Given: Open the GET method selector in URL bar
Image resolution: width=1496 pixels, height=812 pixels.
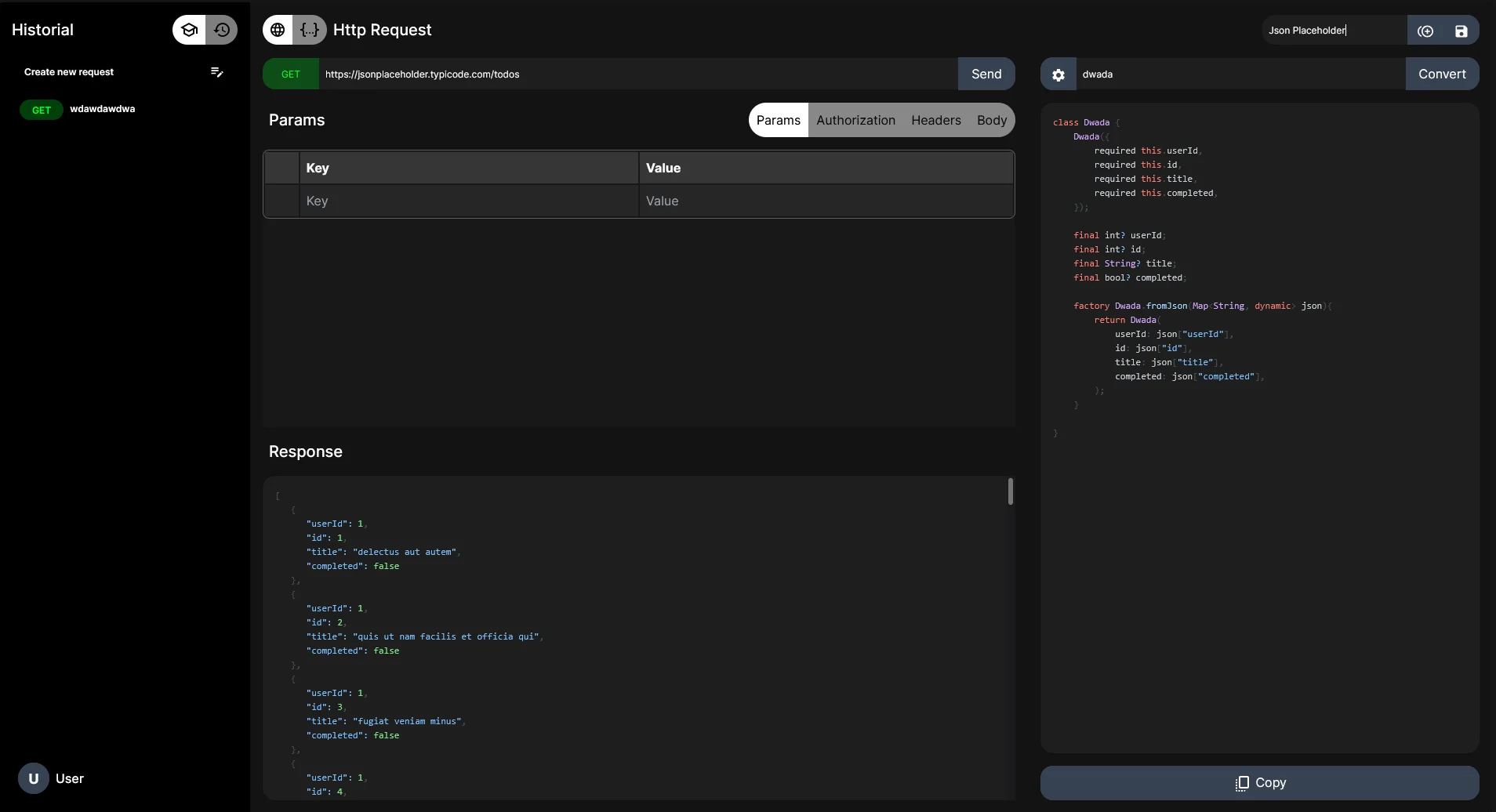Looking at the screenshot, I should (291, 74).
